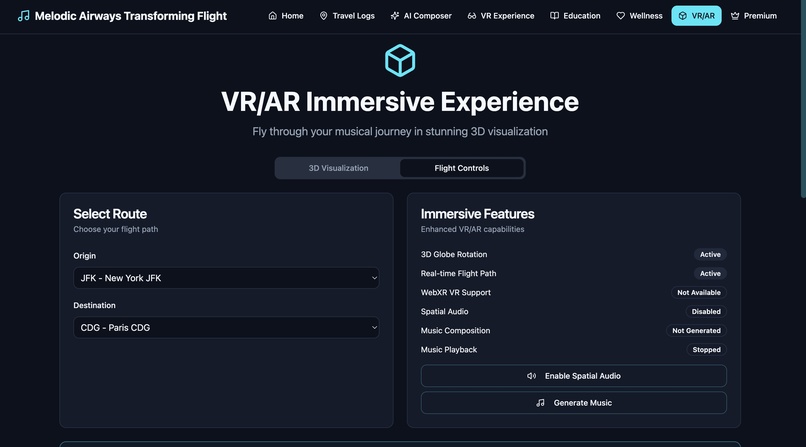Click the Premium crown icon
Viewport: 806px width, 447px height.
coord(735,16)
